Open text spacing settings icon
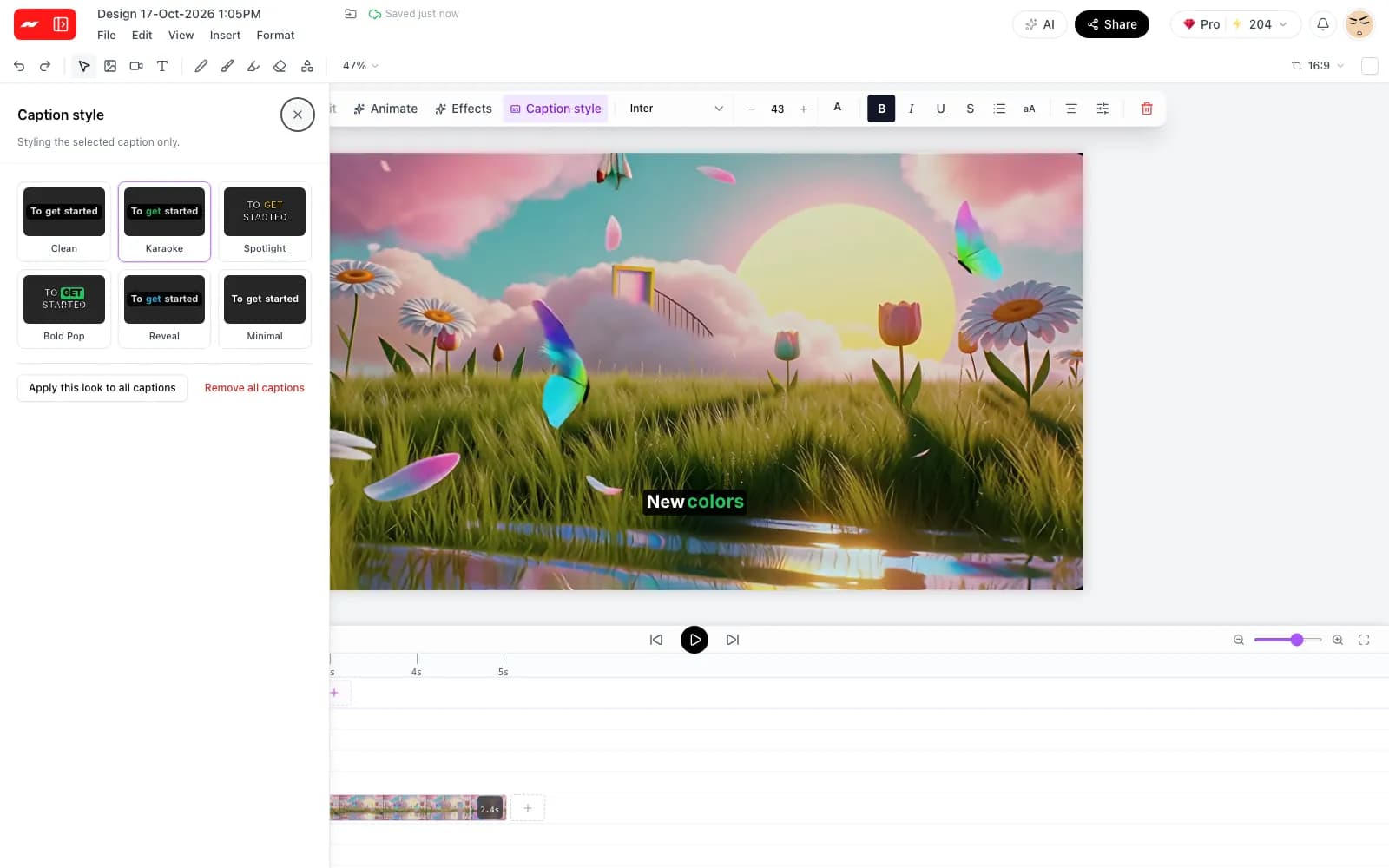Screen dimensions: 1389x868 [1103, 108]
